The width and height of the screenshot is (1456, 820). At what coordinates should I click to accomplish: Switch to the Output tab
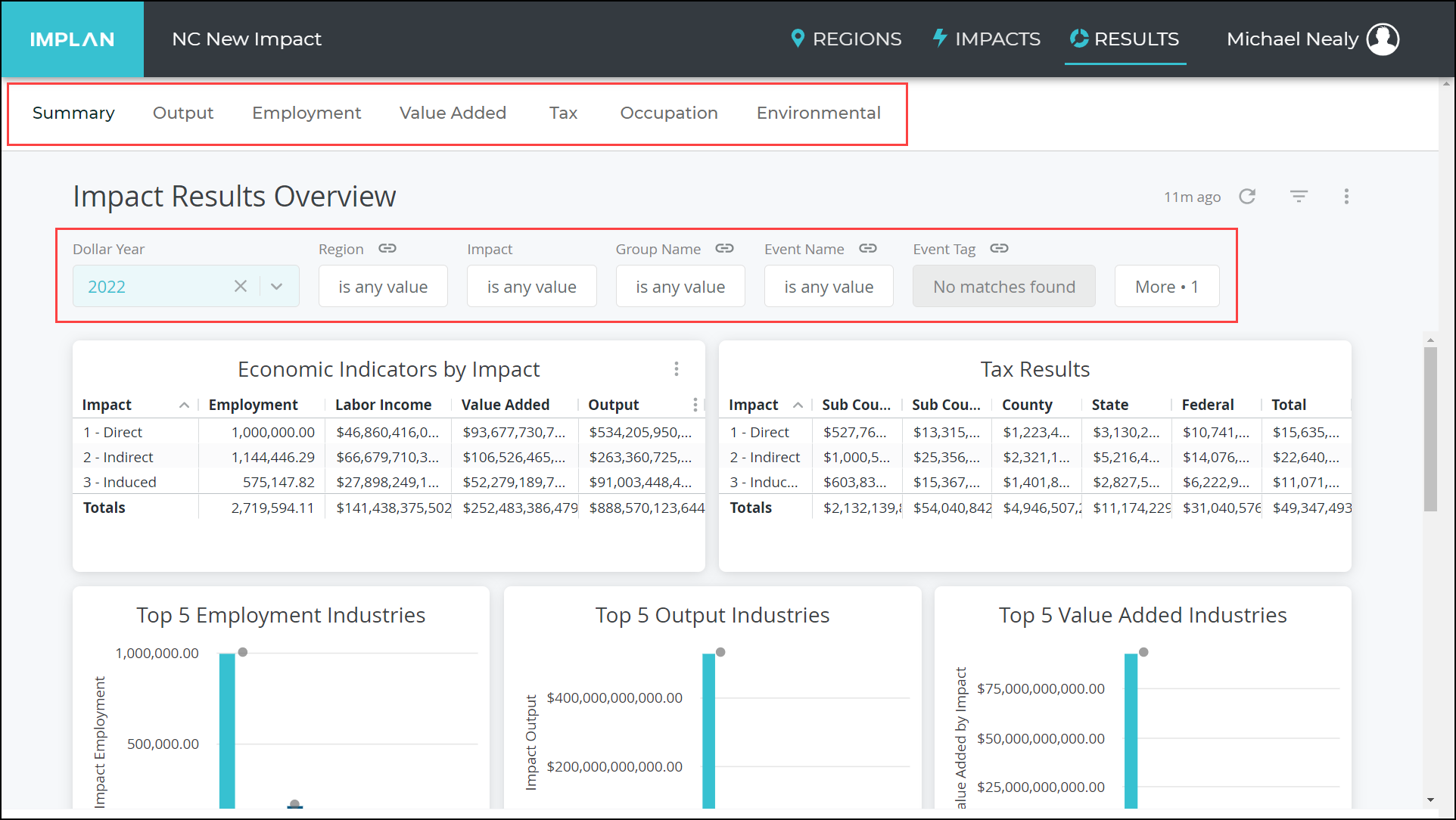183,113
